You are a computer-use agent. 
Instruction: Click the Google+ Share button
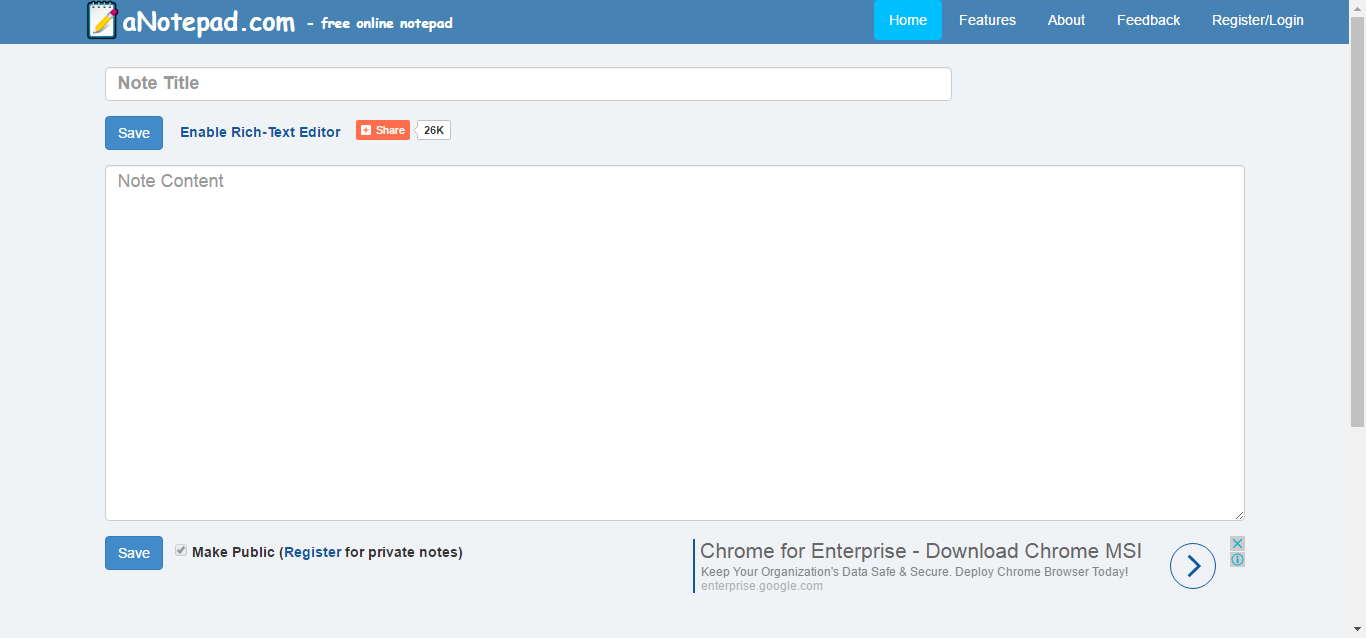(382, 129)
